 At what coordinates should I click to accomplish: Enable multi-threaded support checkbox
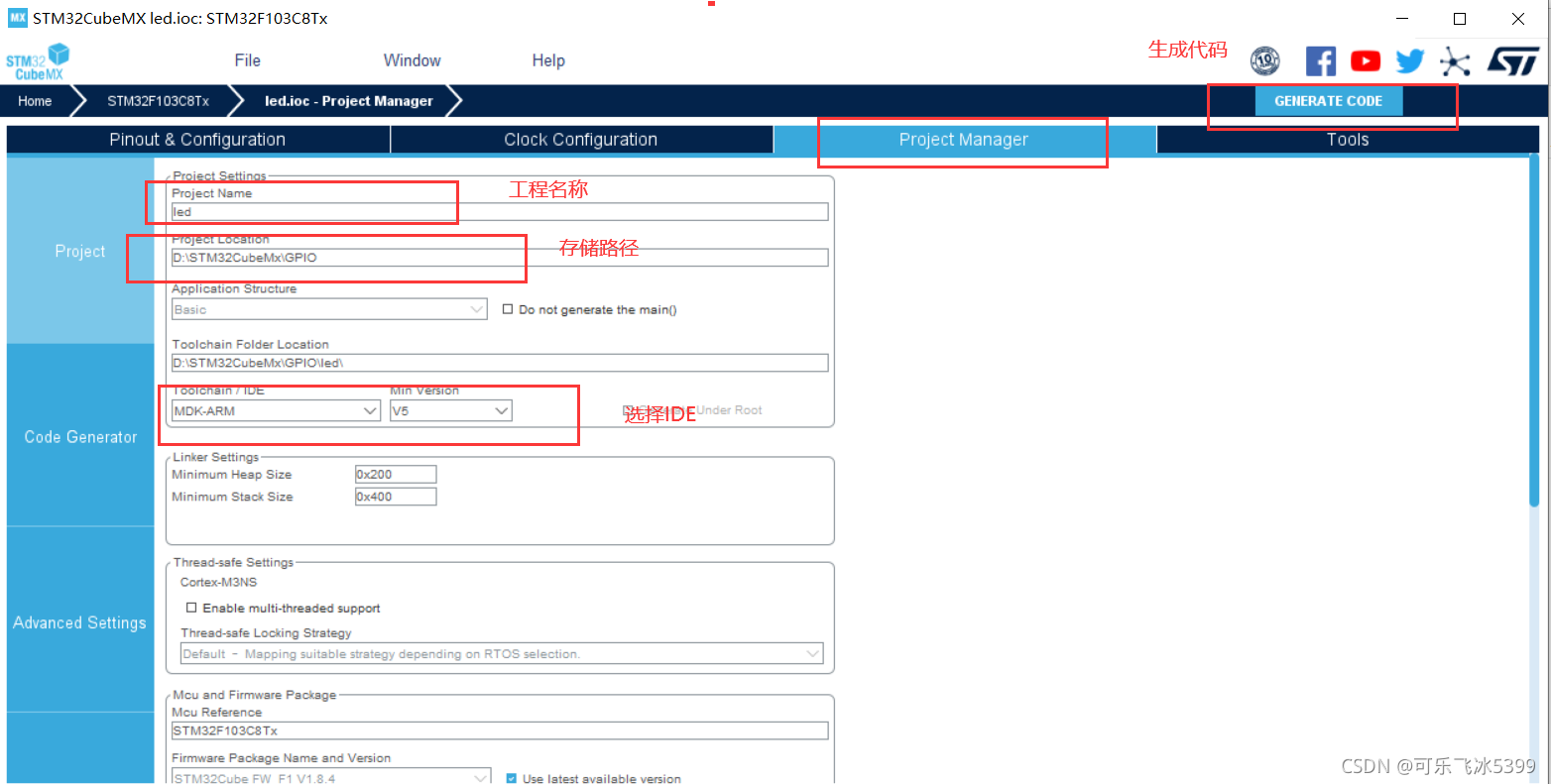191,608
